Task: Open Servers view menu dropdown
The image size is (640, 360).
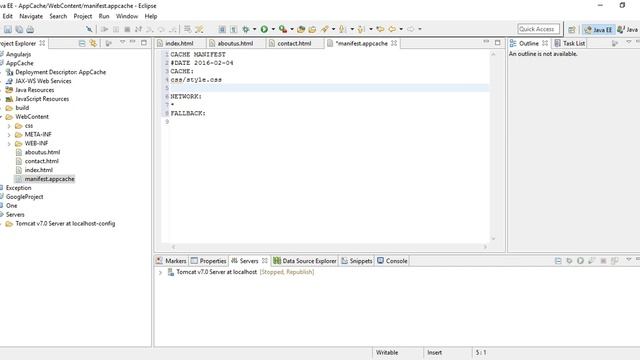Action: pos(629,260)
